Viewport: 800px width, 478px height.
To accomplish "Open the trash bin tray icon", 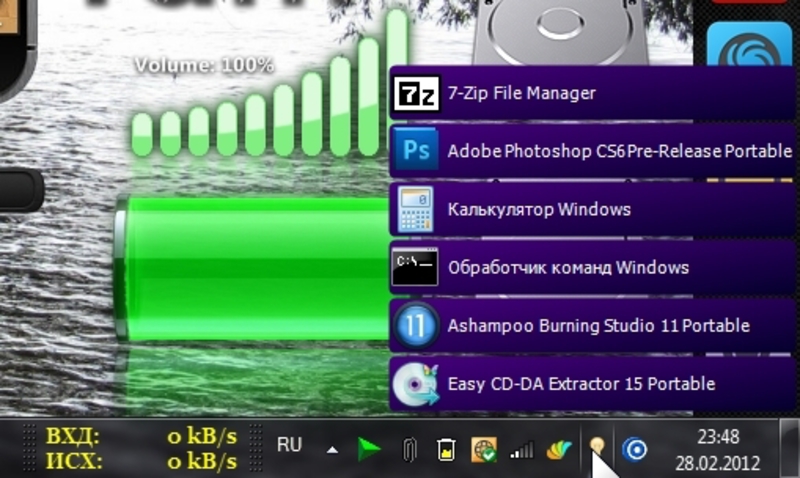I will point(446,450).
